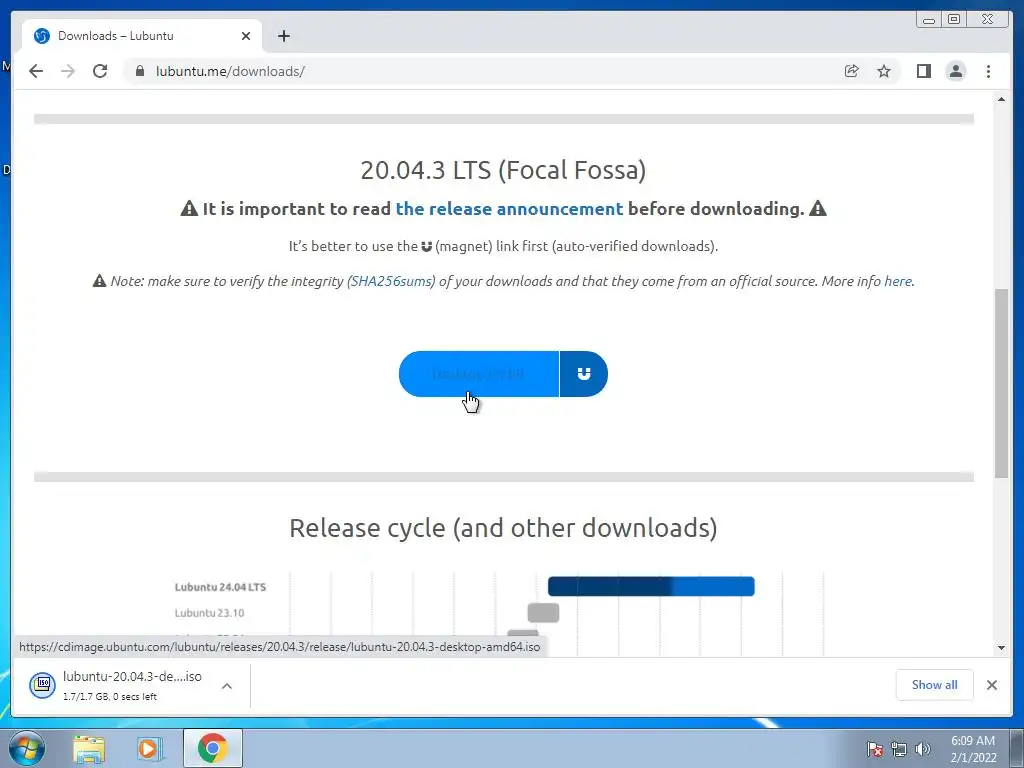Select the Downloads – Lubuntu tab
The image size is (1024, 768).
(142, 36)
